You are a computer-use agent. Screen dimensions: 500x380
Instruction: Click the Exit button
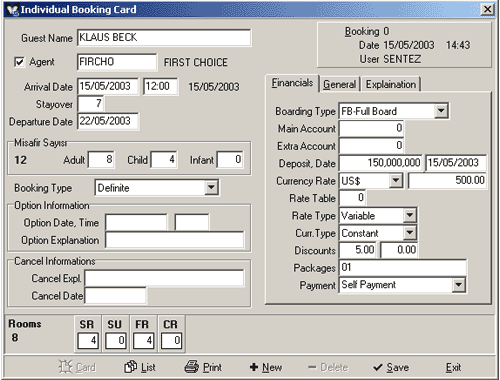click(x=453, y=367)
